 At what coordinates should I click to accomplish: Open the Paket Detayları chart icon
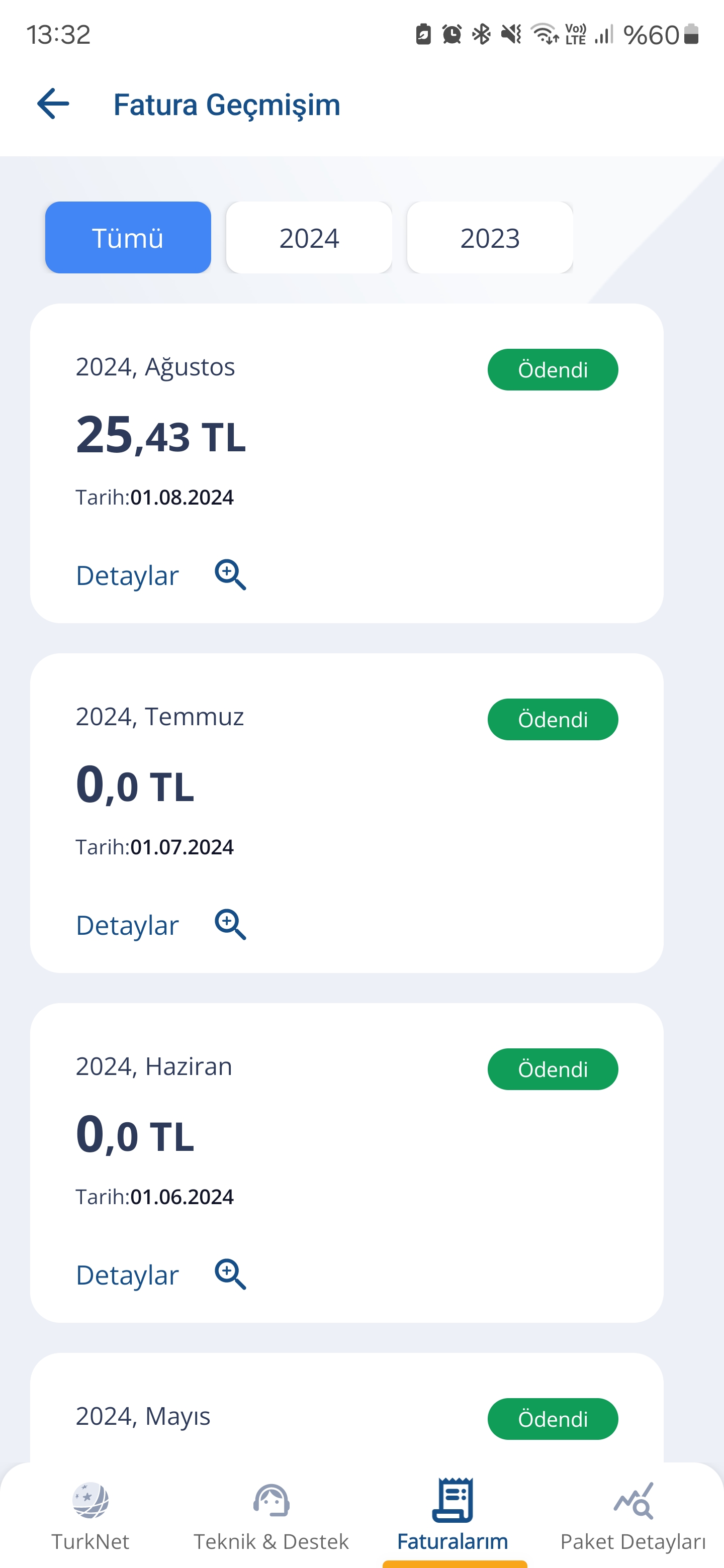click(x=633, y=1501)
